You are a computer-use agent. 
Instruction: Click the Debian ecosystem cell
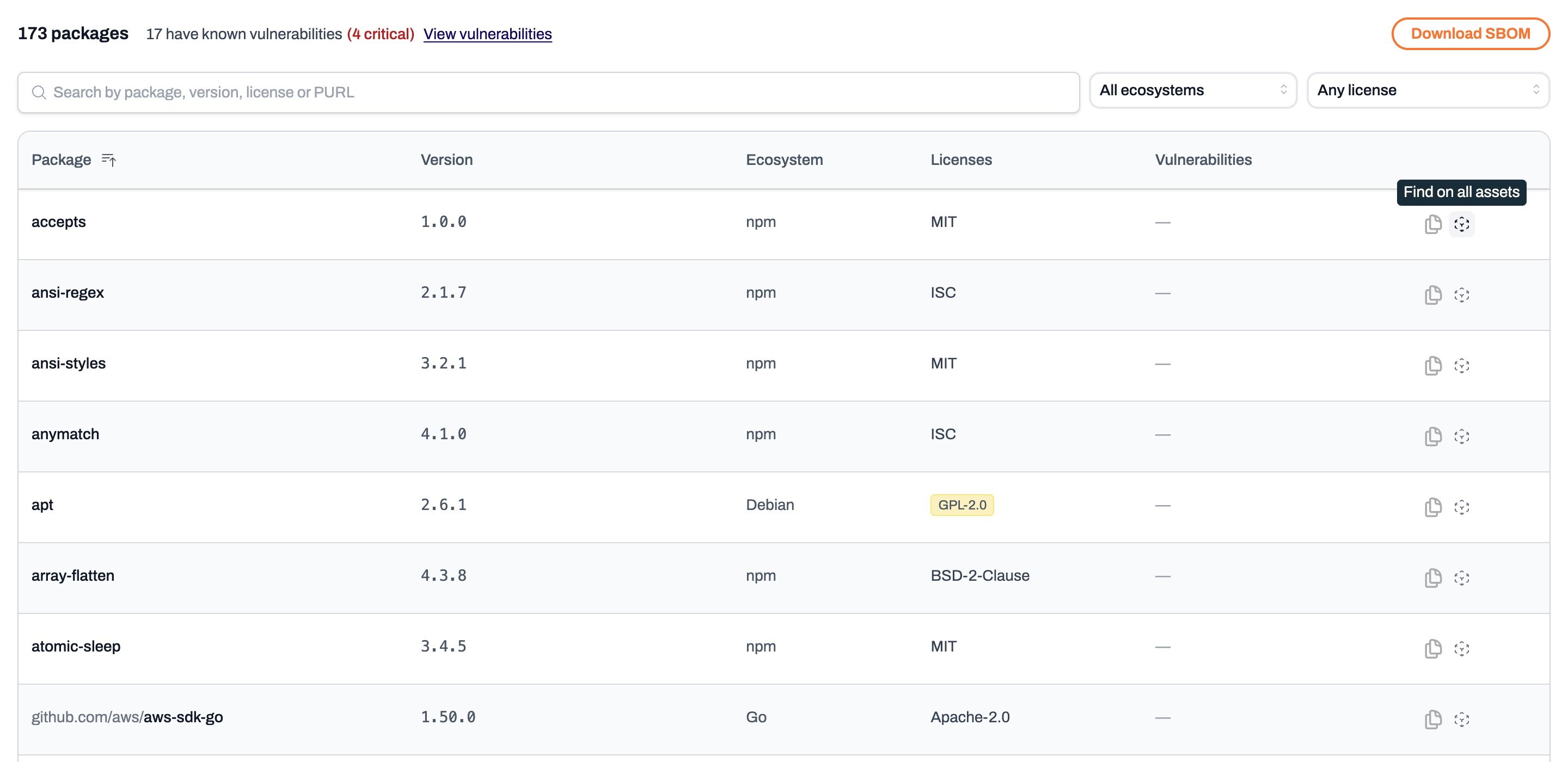769,505
